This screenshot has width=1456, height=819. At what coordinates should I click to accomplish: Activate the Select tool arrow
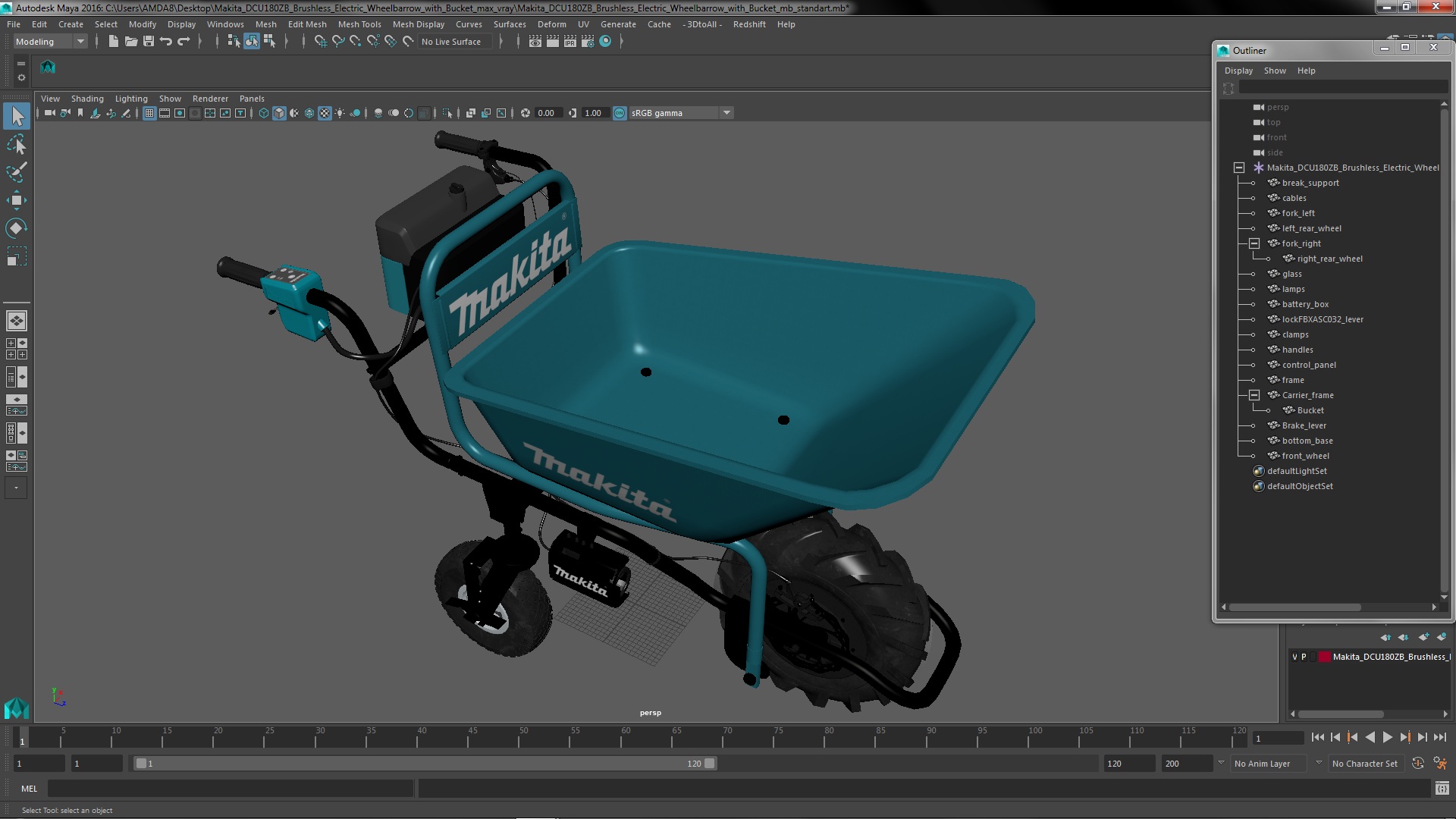pyautogui.click(x=17, y=116)
